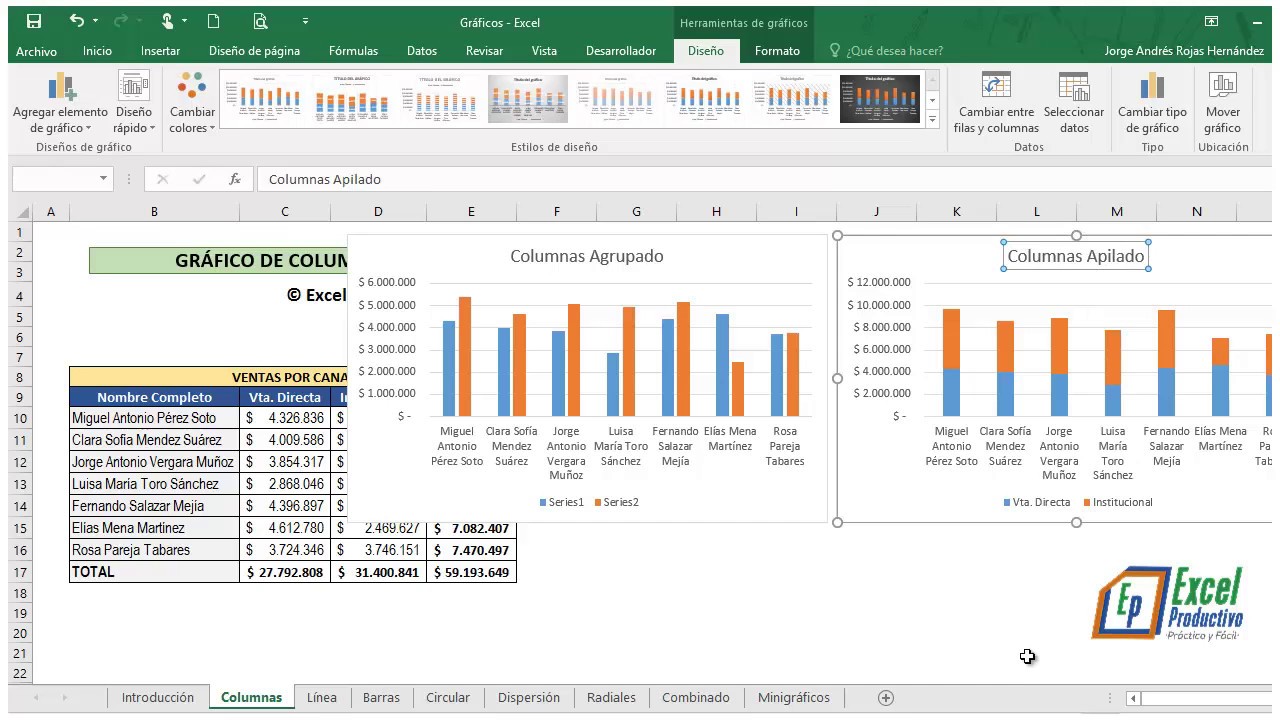Screen dimensions: 1280x720
Task: Switch to the Datos tab
Action: click(422, 51)
